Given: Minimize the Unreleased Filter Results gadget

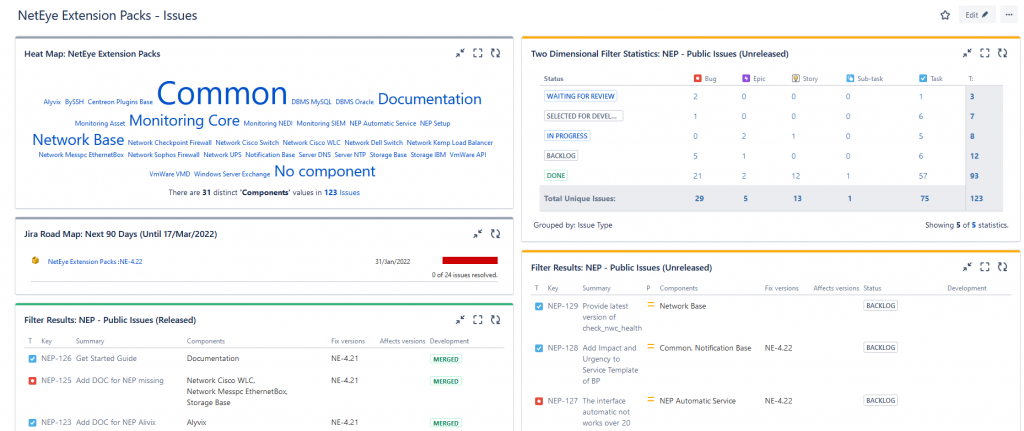Looking at the screenshot, I should (x=967, y=267).
